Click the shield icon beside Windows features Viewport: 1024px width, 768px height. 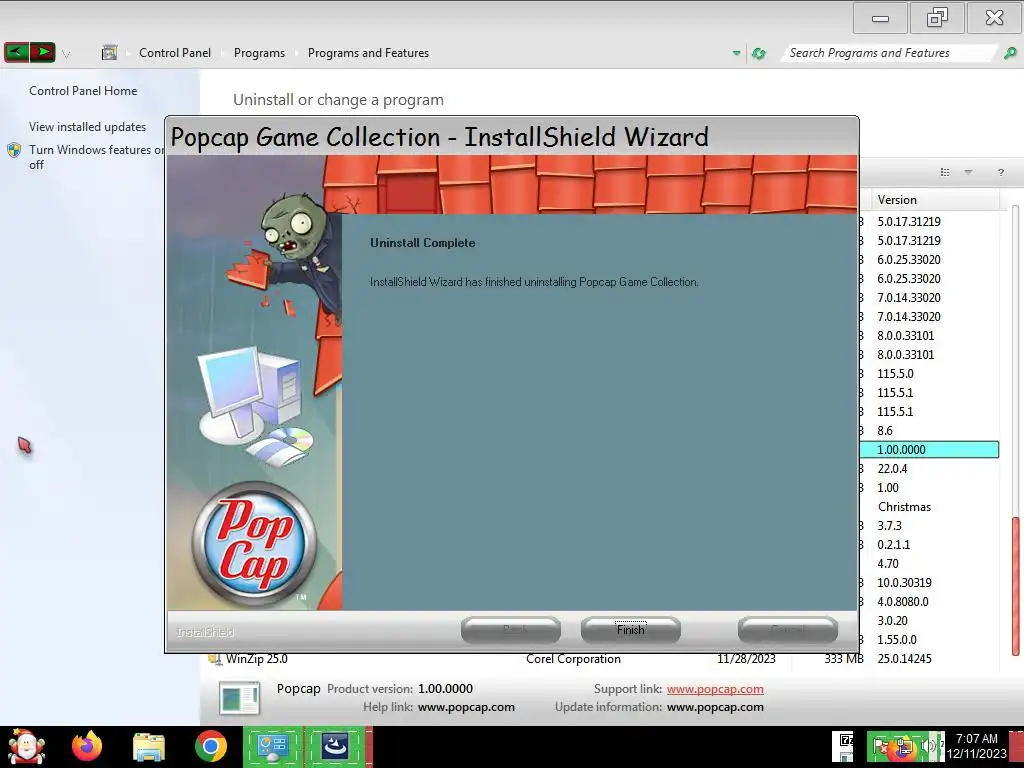14,150
